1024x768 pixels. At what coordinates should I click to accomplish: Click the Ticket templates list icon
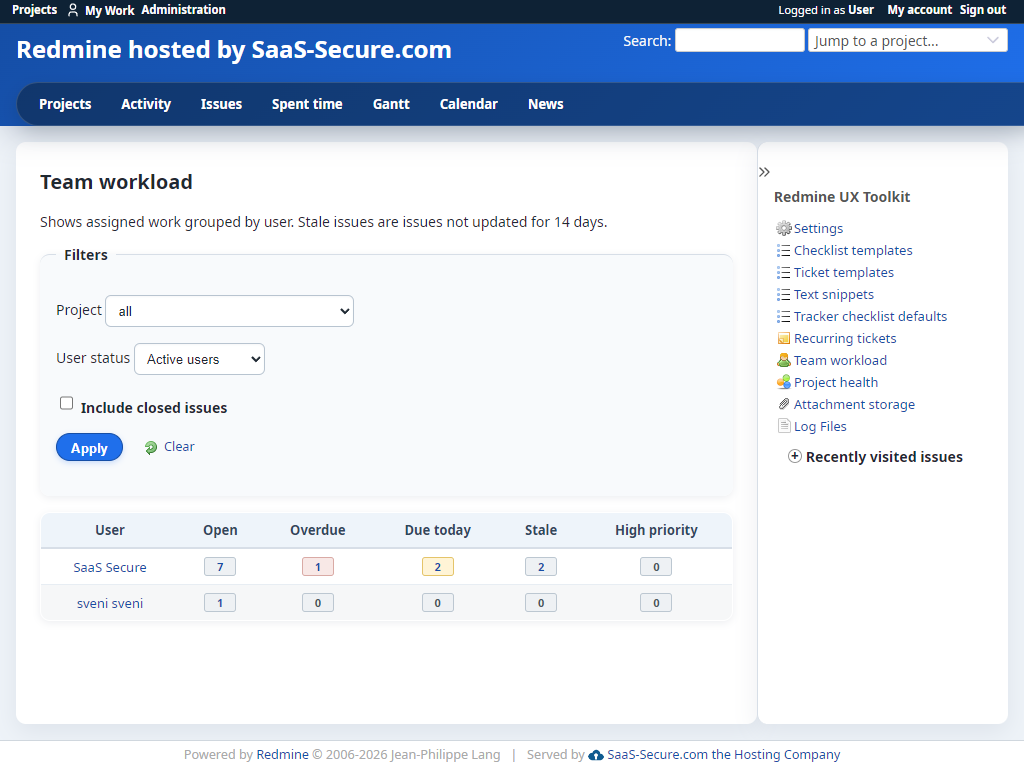[783, 272]
